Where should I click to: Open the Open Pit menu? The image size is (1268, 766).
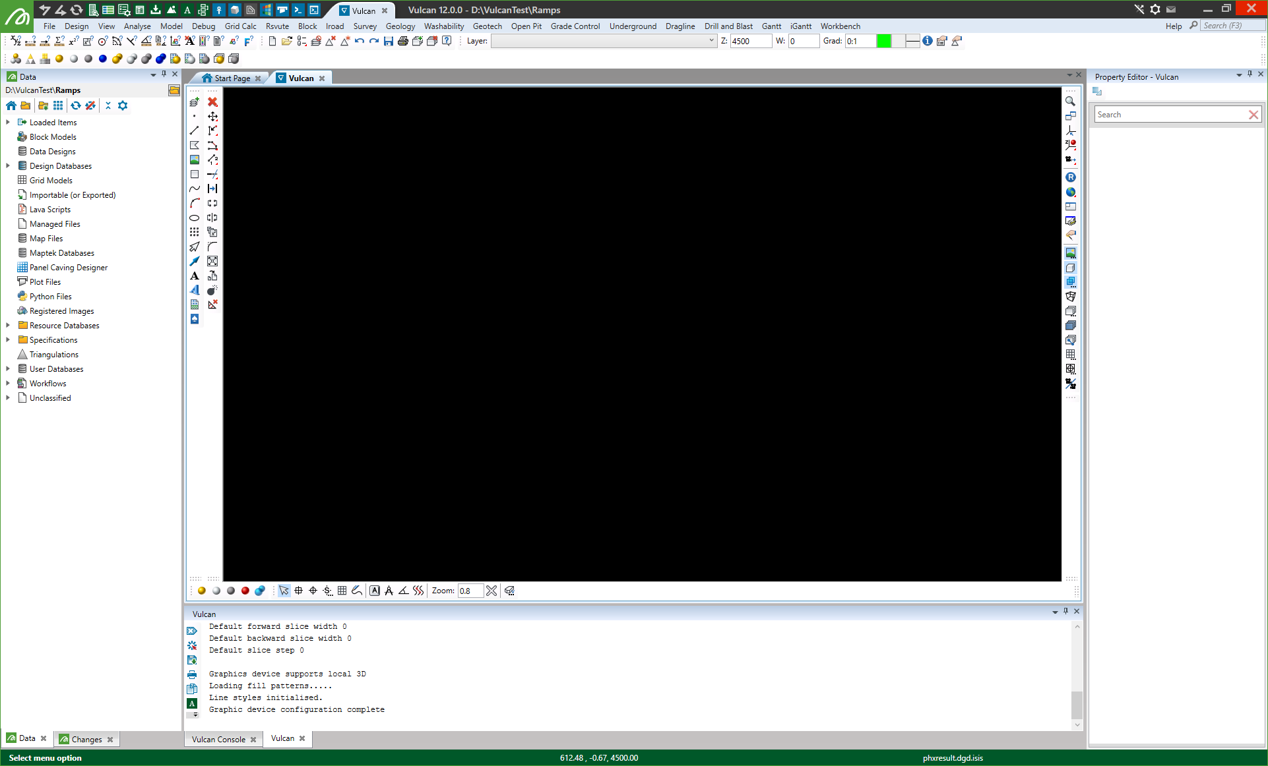[526, 26]
